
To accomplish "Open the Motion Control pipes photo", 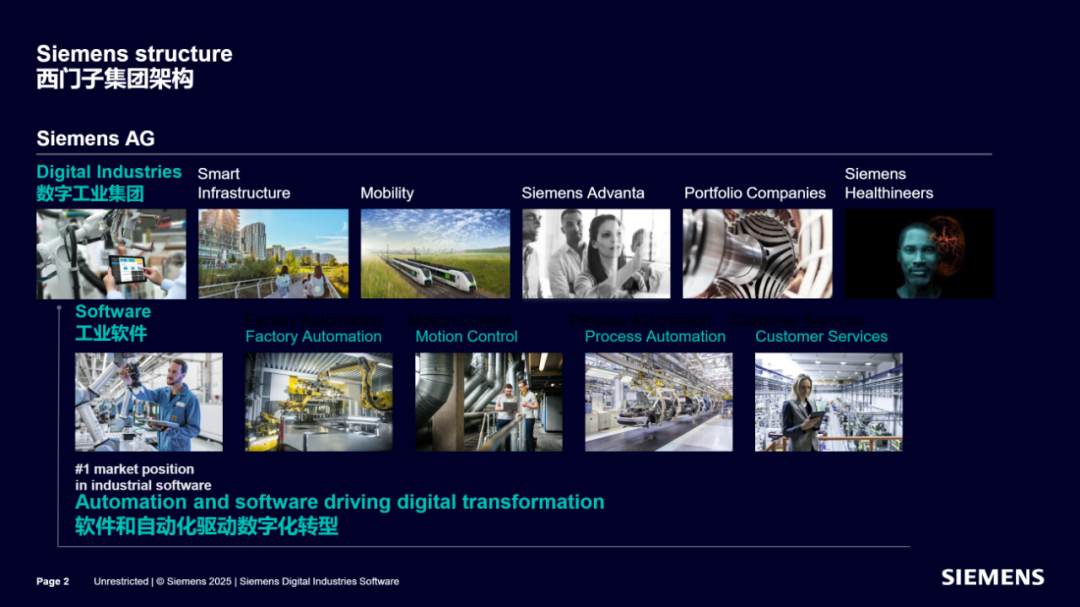I will pyautogui.click(x=489, y=402).
